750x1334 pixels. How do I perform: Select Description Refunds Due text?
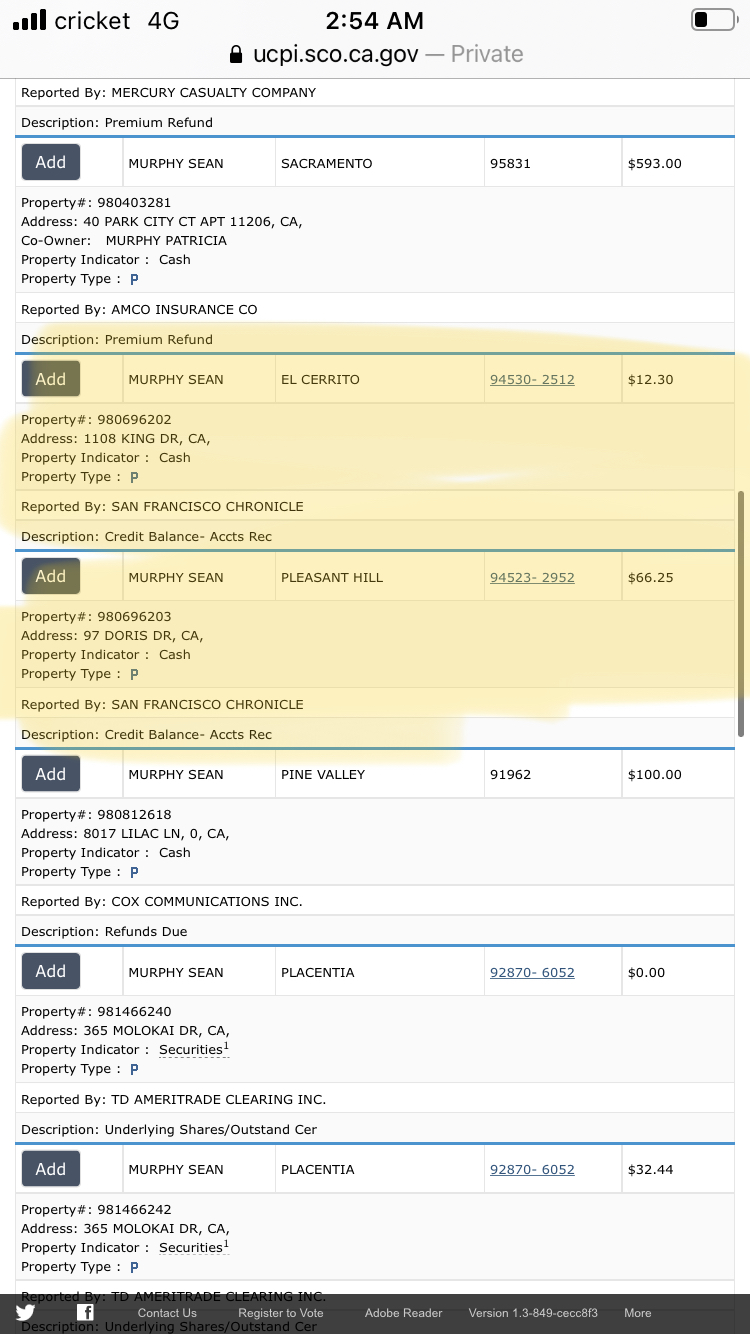click(104, 932)
